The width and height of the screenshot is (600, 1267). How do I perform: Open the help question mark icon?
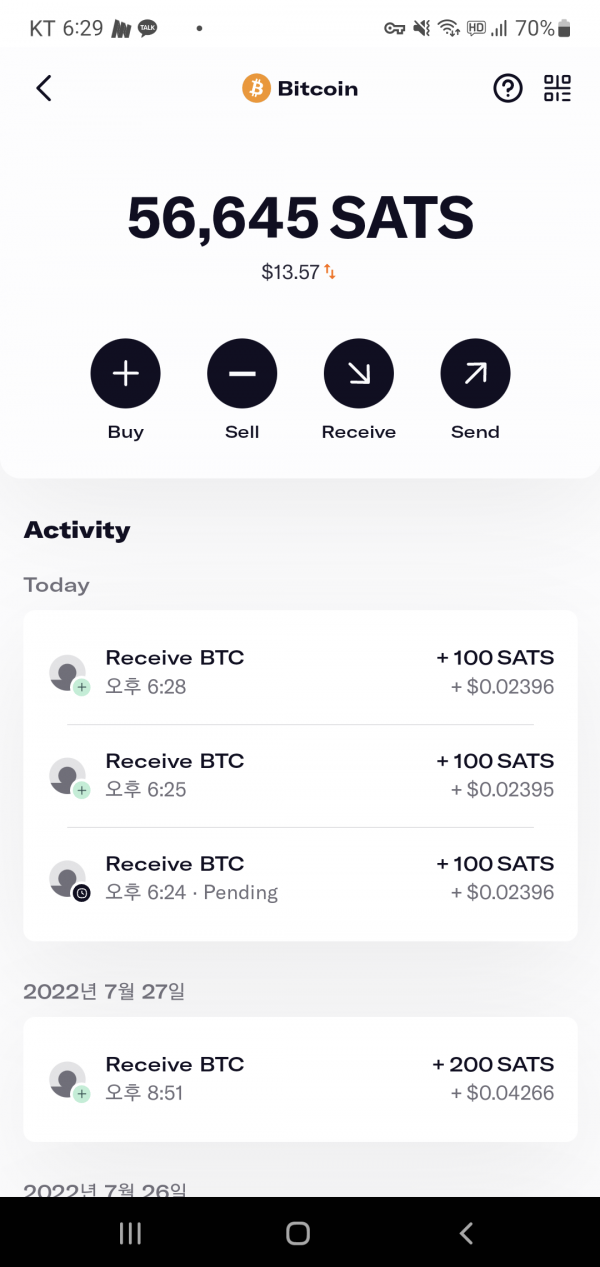click(x=508, y=89)
